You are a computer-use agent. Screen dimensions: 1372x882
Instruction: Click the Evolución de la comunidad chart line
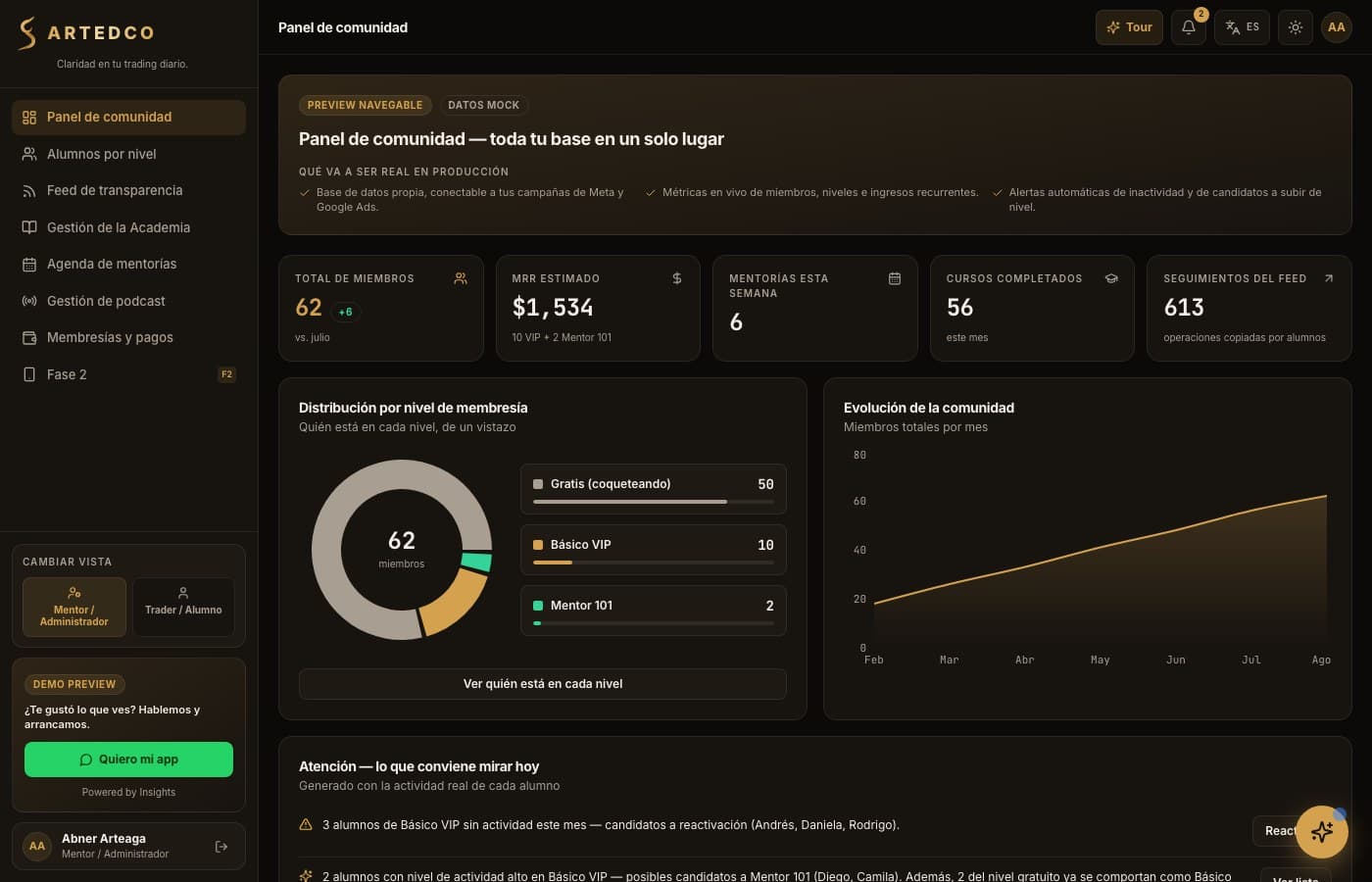pyautogui.click(x=1100, y=547)
